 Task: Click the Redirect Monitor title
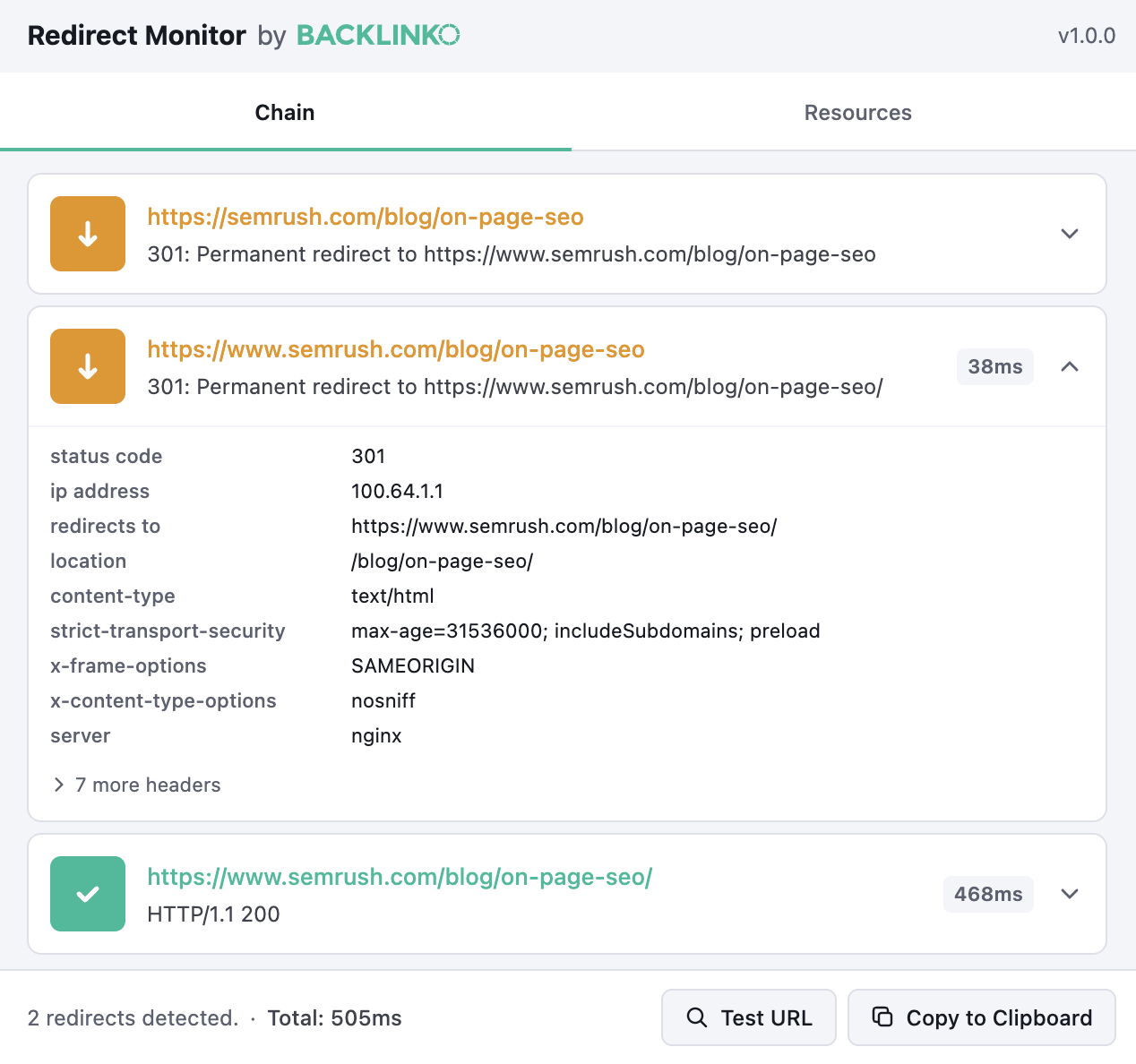(137, 35)
